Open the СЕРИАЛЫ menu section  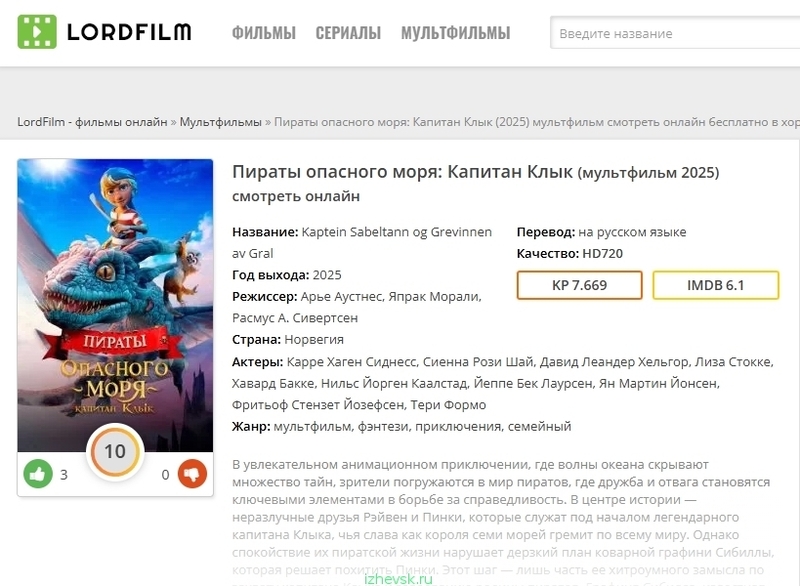pos(348,33)
